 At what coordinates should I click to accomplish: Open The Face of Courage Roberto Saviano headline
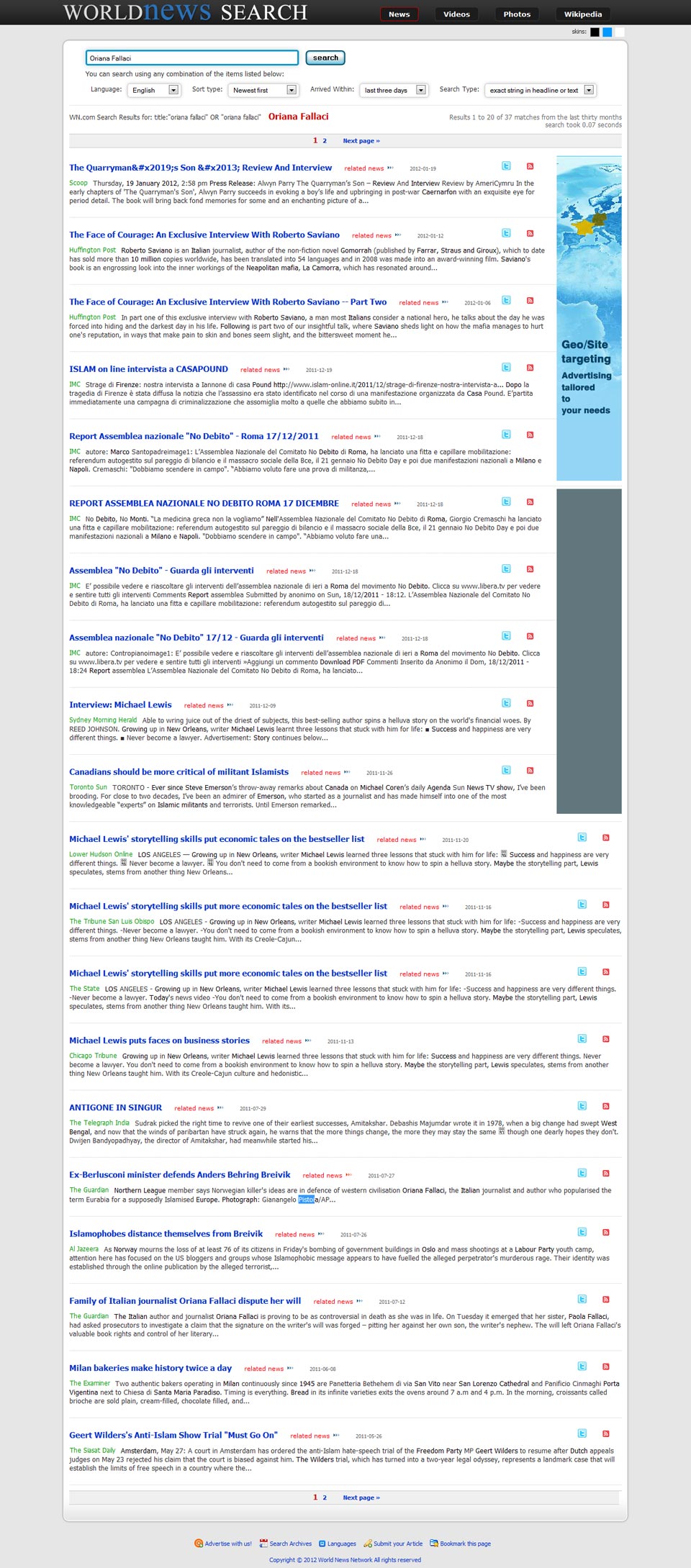(204, 235)
